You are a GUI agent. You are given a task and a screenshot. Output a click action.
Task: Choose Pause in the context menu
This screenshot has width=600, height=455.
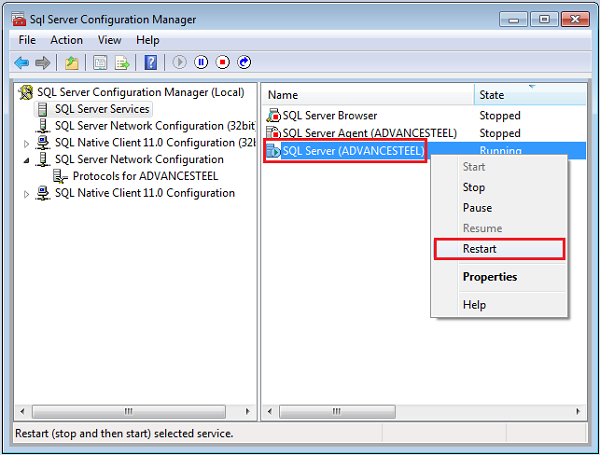[499, 208]
